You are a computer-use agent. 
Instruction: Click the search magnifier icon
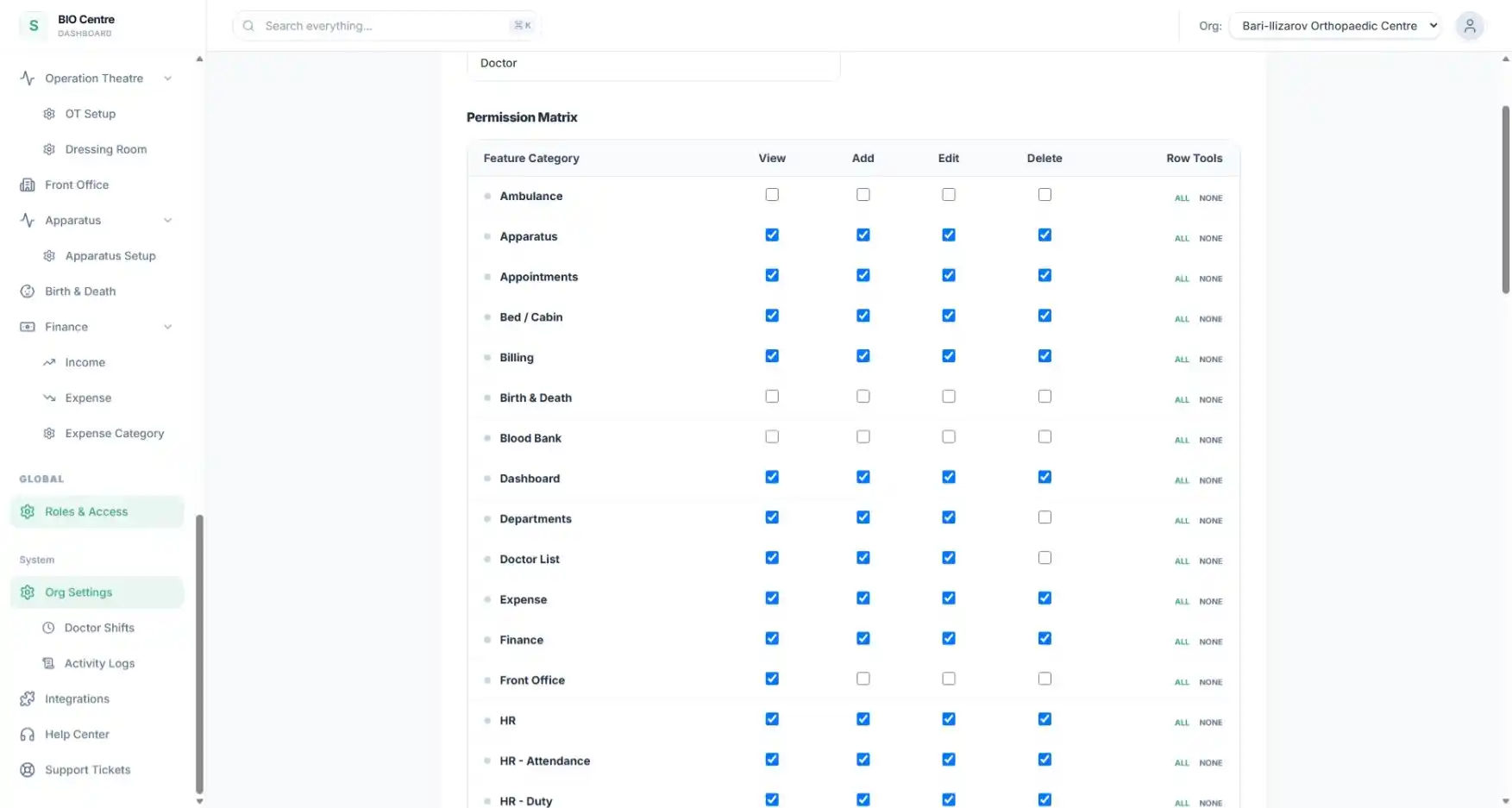point(248,26)
